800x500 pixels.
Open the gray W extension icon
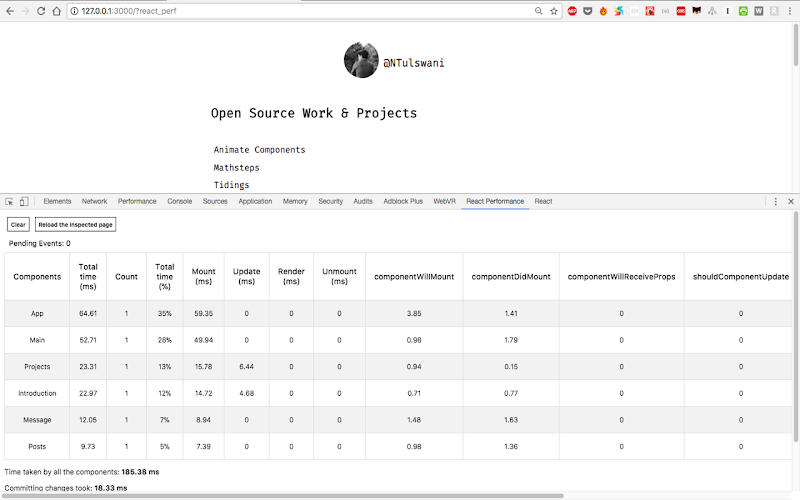(x=759, y=11)
